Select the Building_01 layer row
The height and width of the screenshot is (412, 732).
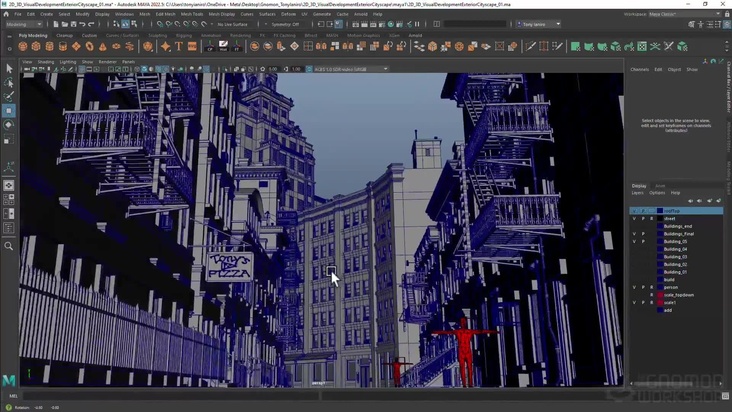(x=676, y=272)
